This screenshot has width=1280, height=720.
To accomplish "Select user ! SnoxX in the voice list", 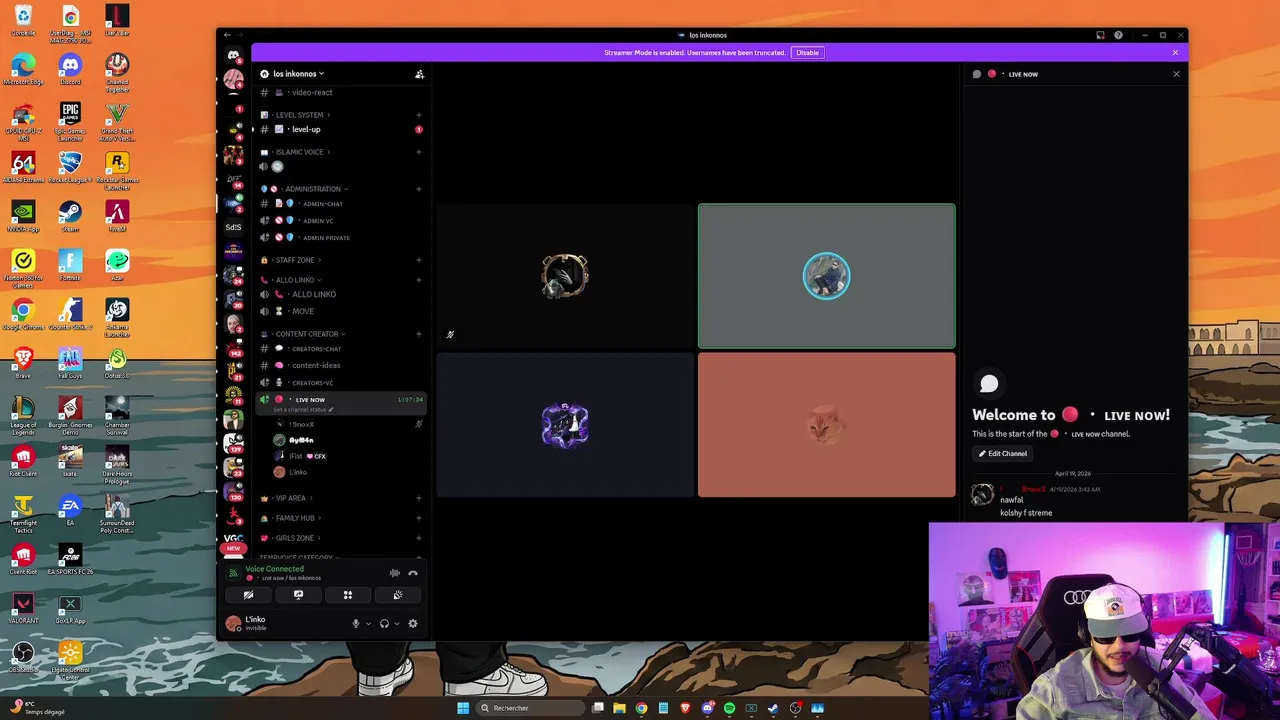I will pyautogui.click(x=301, y=424).
